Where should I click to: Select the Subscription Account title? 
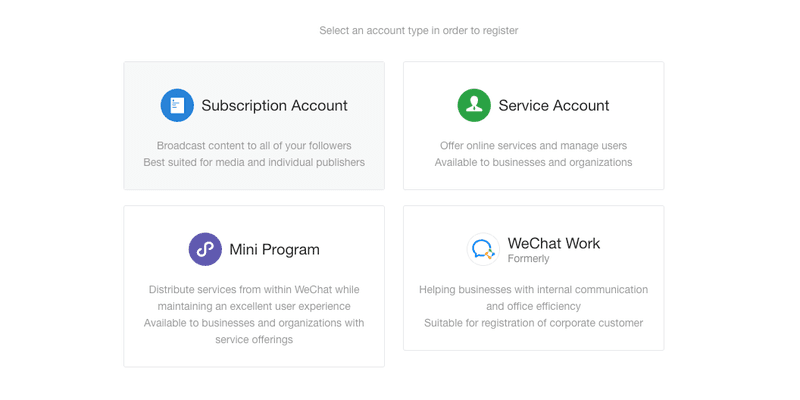[274, 105]
